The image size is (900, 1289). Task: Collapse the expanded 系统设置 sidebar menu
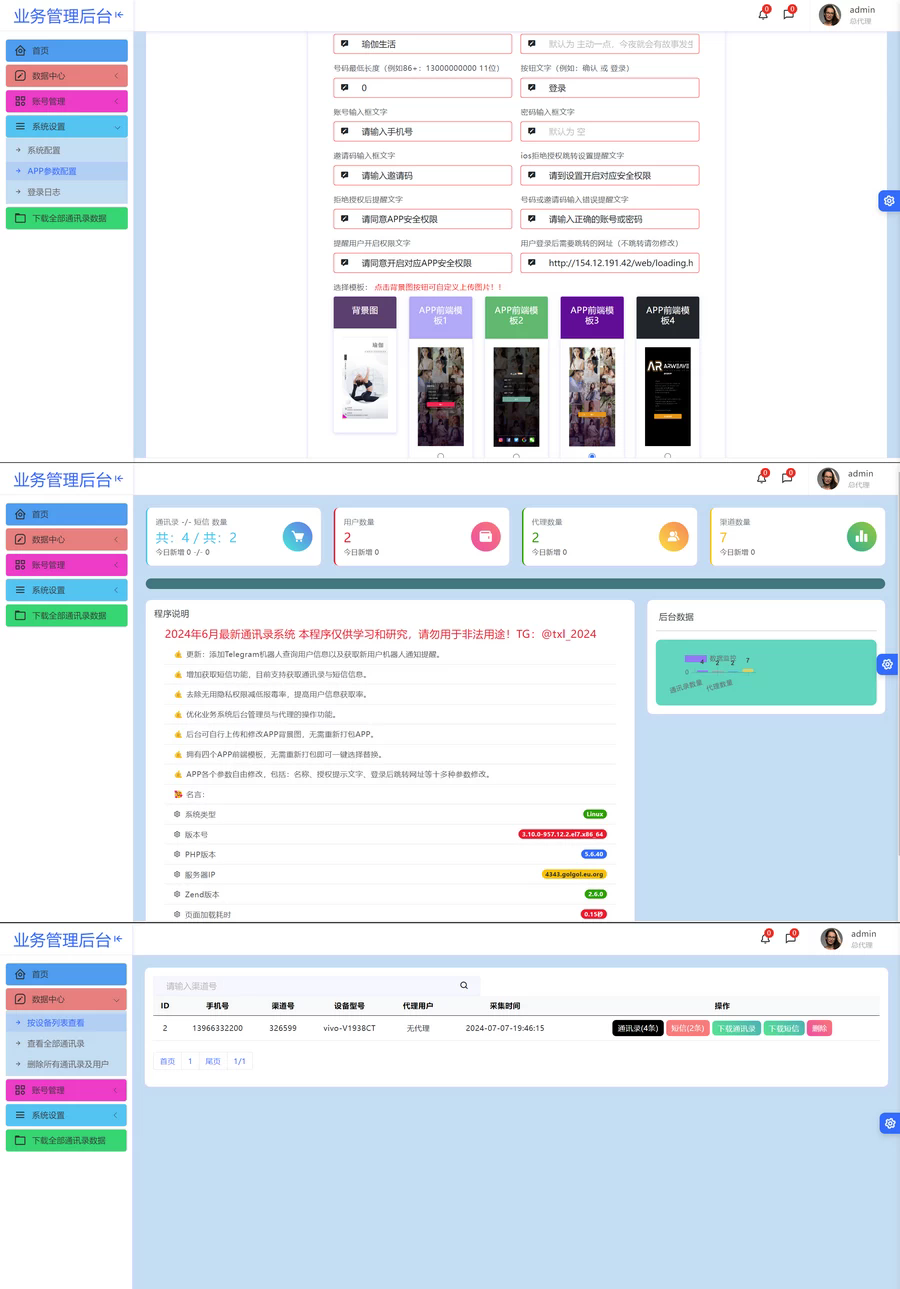[x=66, y=127]
